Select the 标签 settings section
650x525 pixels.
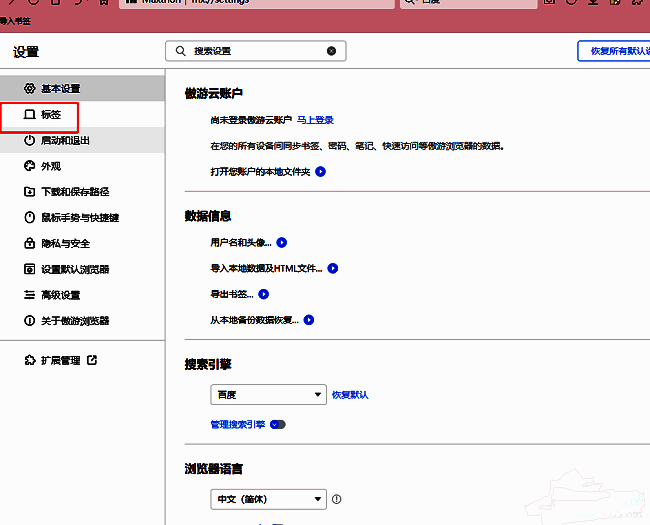pyautogui.click(x=51, y=115)
